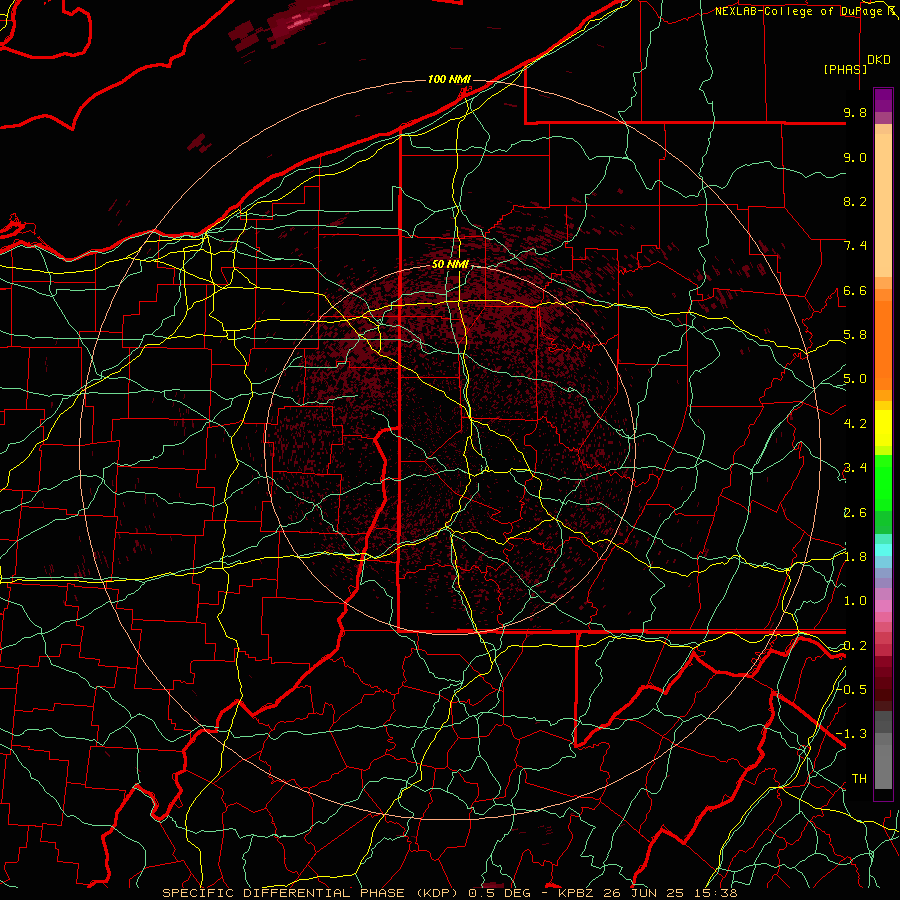Select the 4.2 scale value
Image resolution: width=900 pixels, height=900 pixels.
[x=855, y=424]
